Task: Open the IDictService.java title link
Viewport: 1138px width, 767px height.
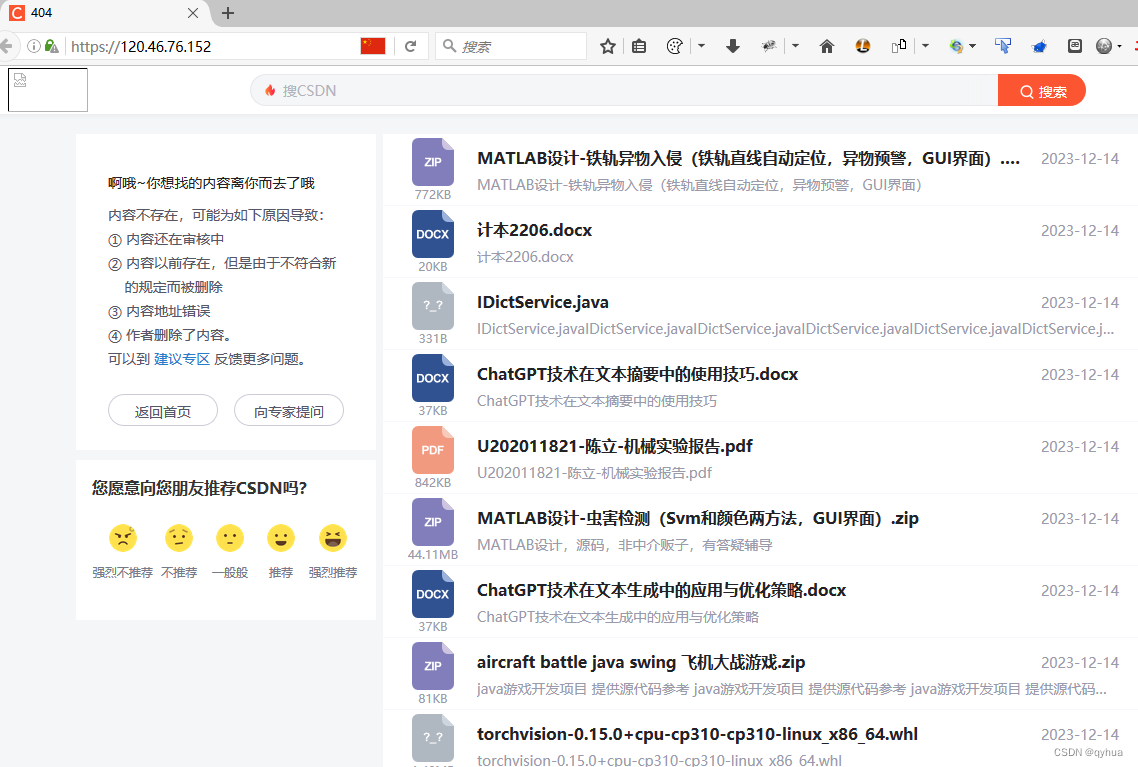Action: [543, 302]
